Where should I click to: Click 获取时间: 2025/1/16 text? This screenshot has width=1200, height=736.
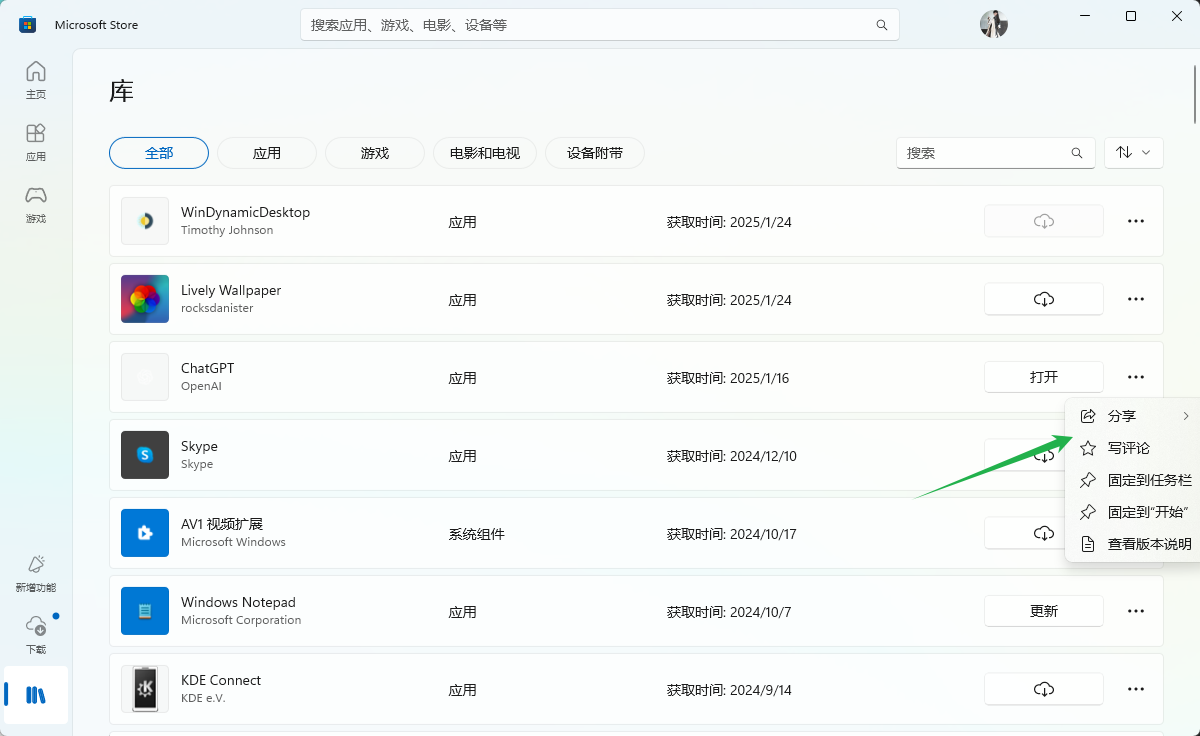[x=729, y=378]
